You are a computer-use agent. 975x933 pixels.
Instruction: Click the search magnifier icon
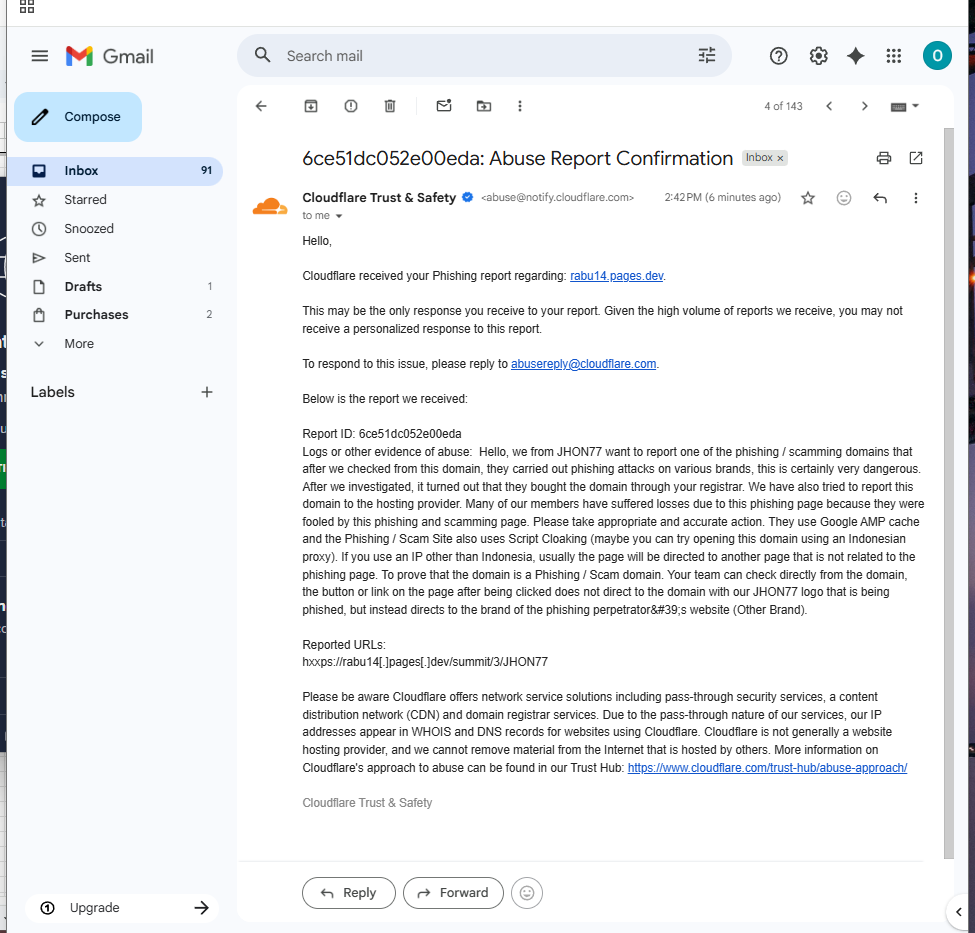tap(262, 55)
